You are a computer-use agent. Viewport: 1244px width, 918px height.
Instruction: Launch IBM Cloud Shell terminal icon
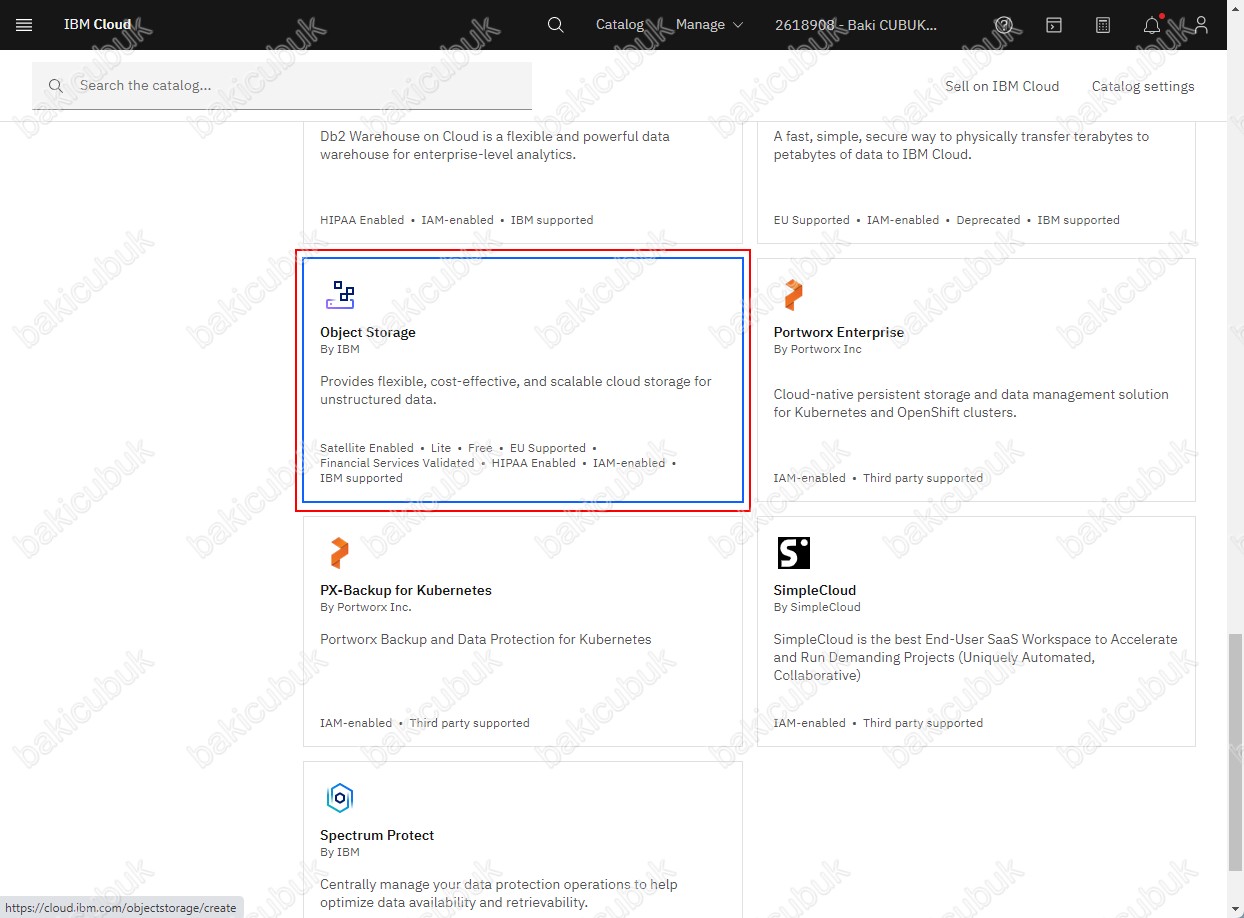coord(1054,25)
